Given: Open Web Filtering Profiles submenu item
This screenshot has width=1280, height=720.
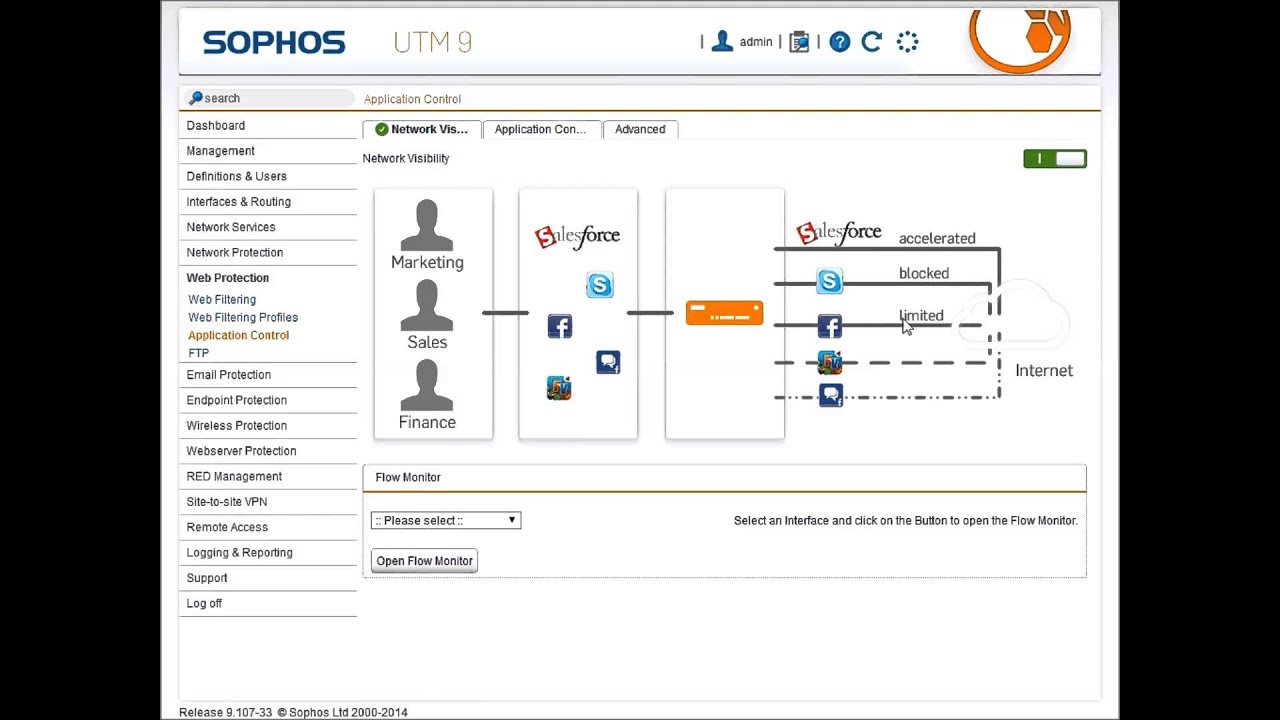Looking at the screenshot, I should (x=243, y=317).
